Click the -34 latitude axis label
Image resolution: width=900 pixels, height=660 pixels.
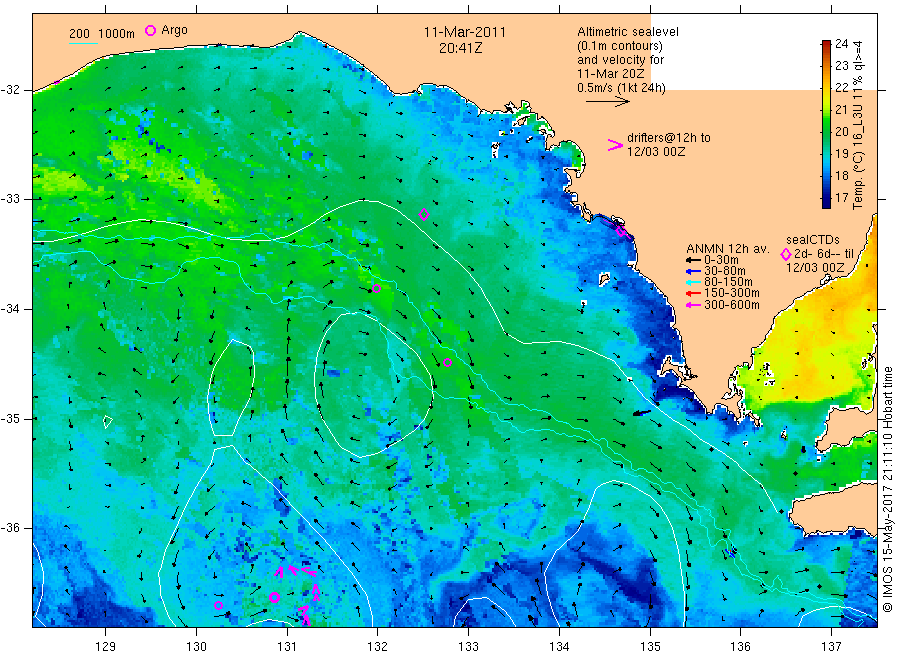[x=10, y=309]
